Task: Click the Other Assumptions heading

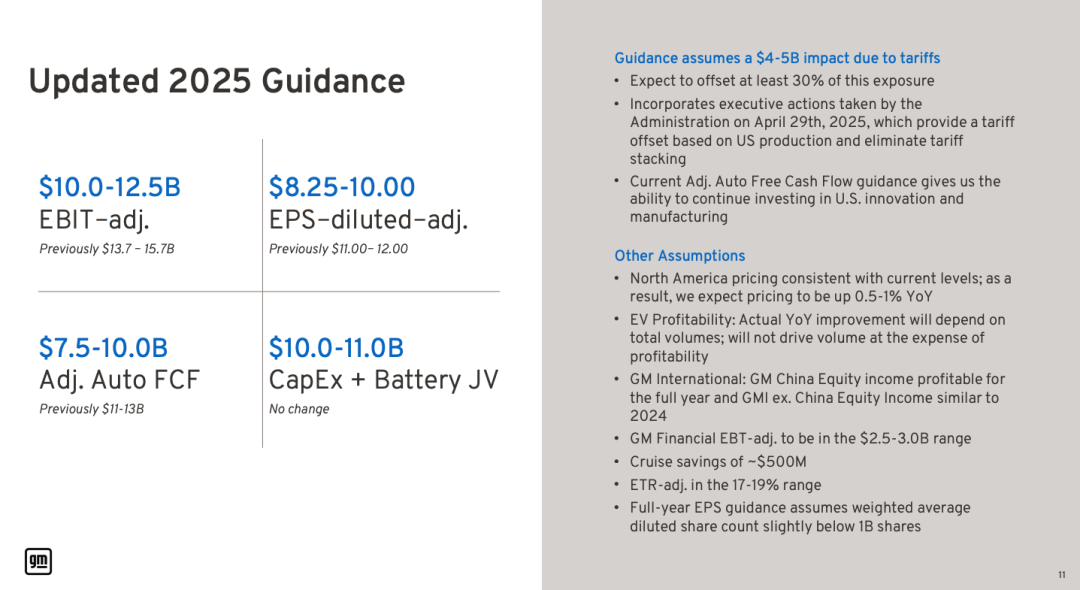Action: point(679,256)
